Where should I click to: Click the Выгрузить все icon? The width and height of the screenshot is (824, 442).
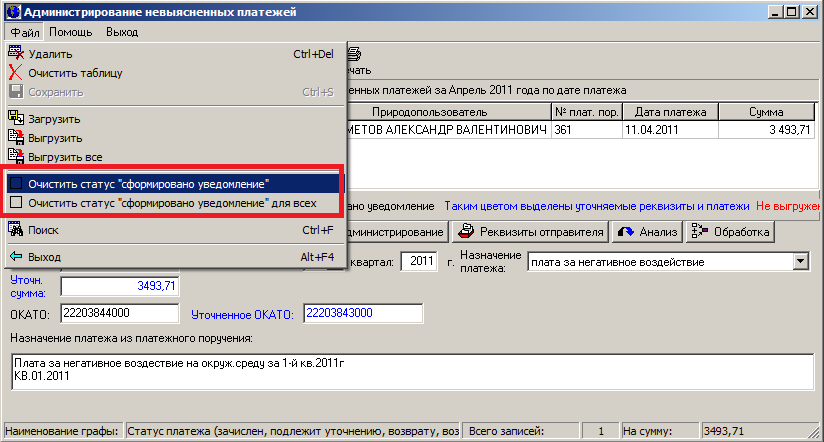point(15,157)
